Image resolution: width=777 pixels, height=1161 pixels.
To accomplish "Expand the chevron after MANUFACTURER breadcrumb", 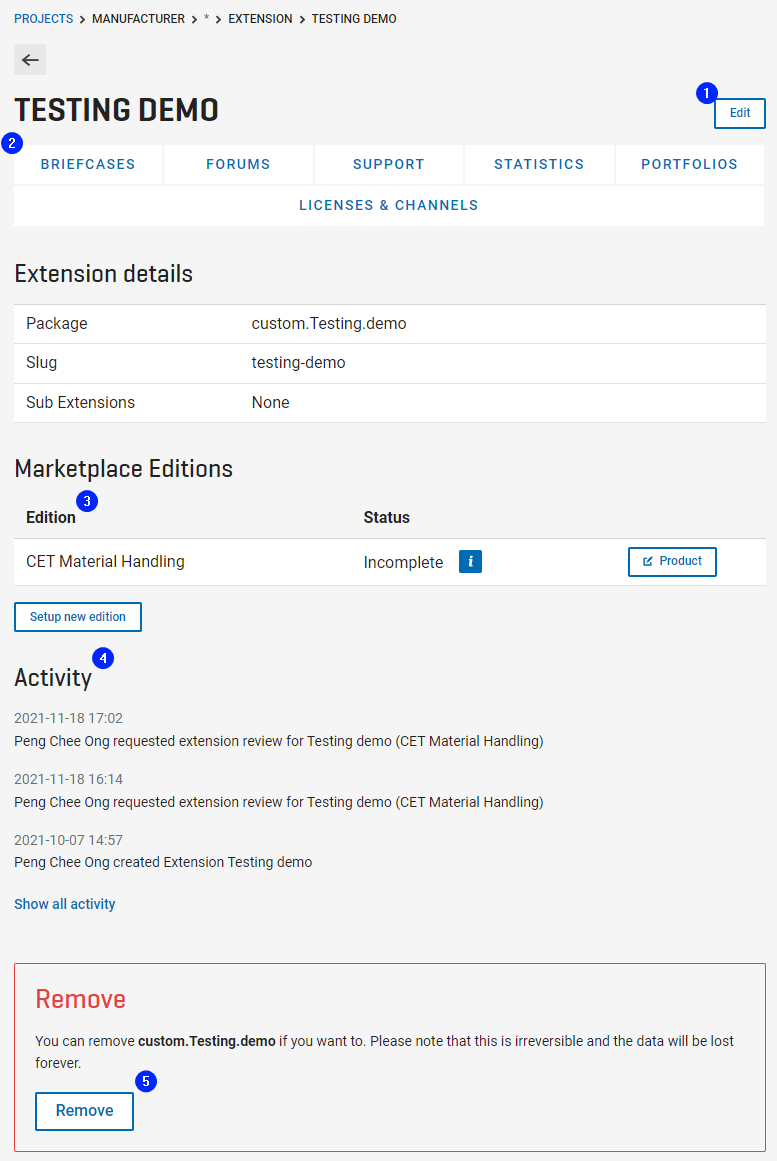I will (193, 18).
